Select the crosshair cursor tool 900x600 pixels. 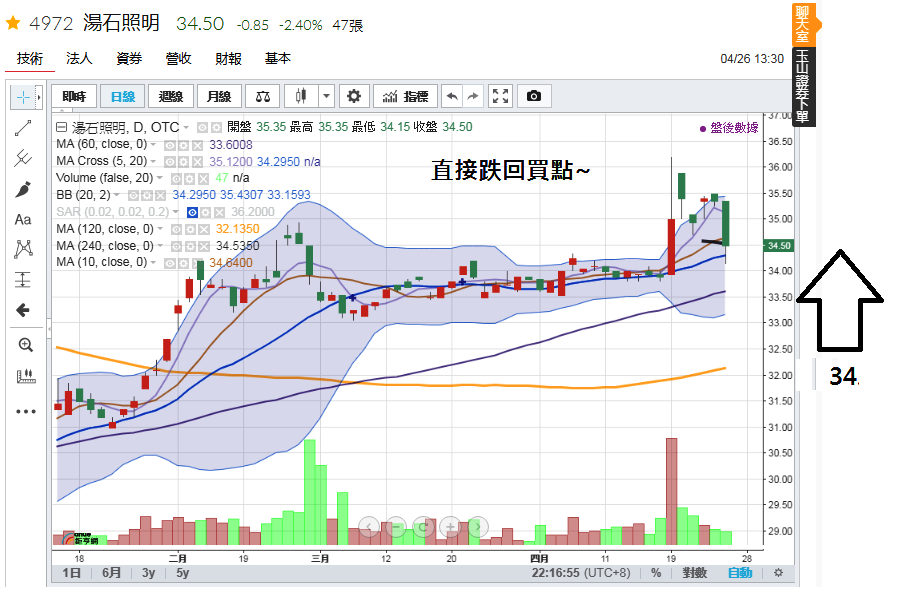(23, 98)
